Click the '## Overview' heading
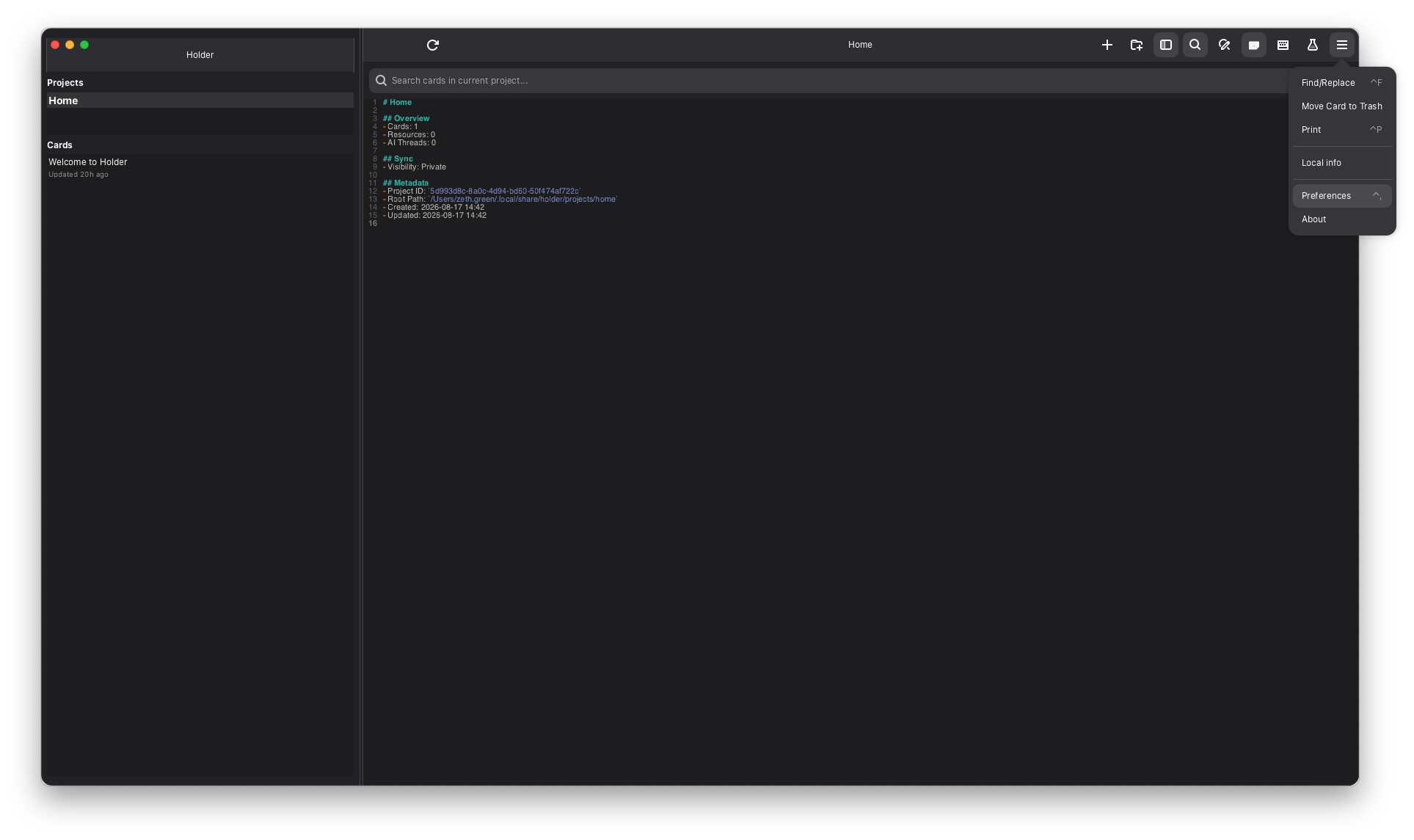1414x840 pixels. pyautogui.click(x=406, y=119)
